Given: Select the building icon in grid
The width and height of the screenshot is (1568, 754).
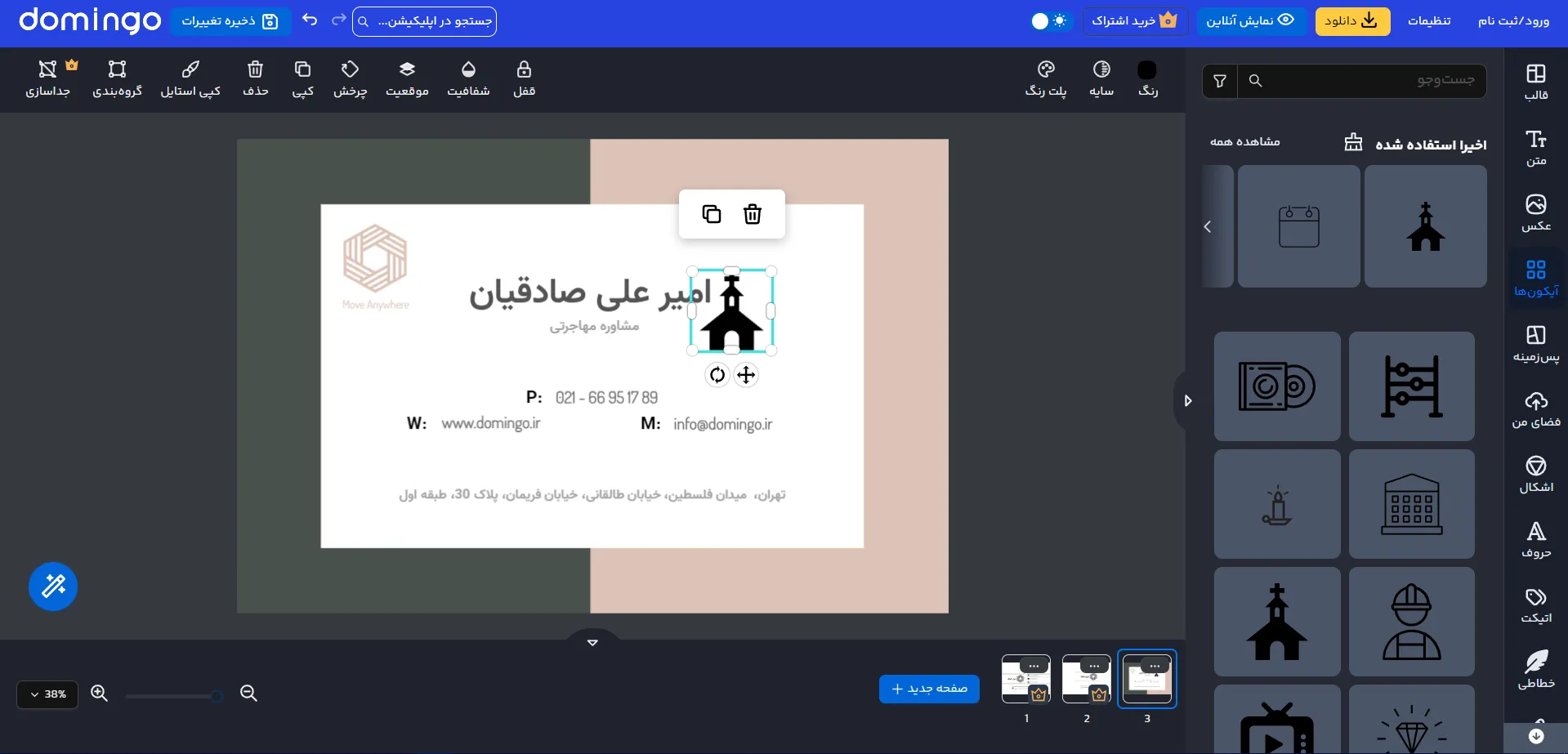Looking at the screenshot, I should (x=1412, y=504).
